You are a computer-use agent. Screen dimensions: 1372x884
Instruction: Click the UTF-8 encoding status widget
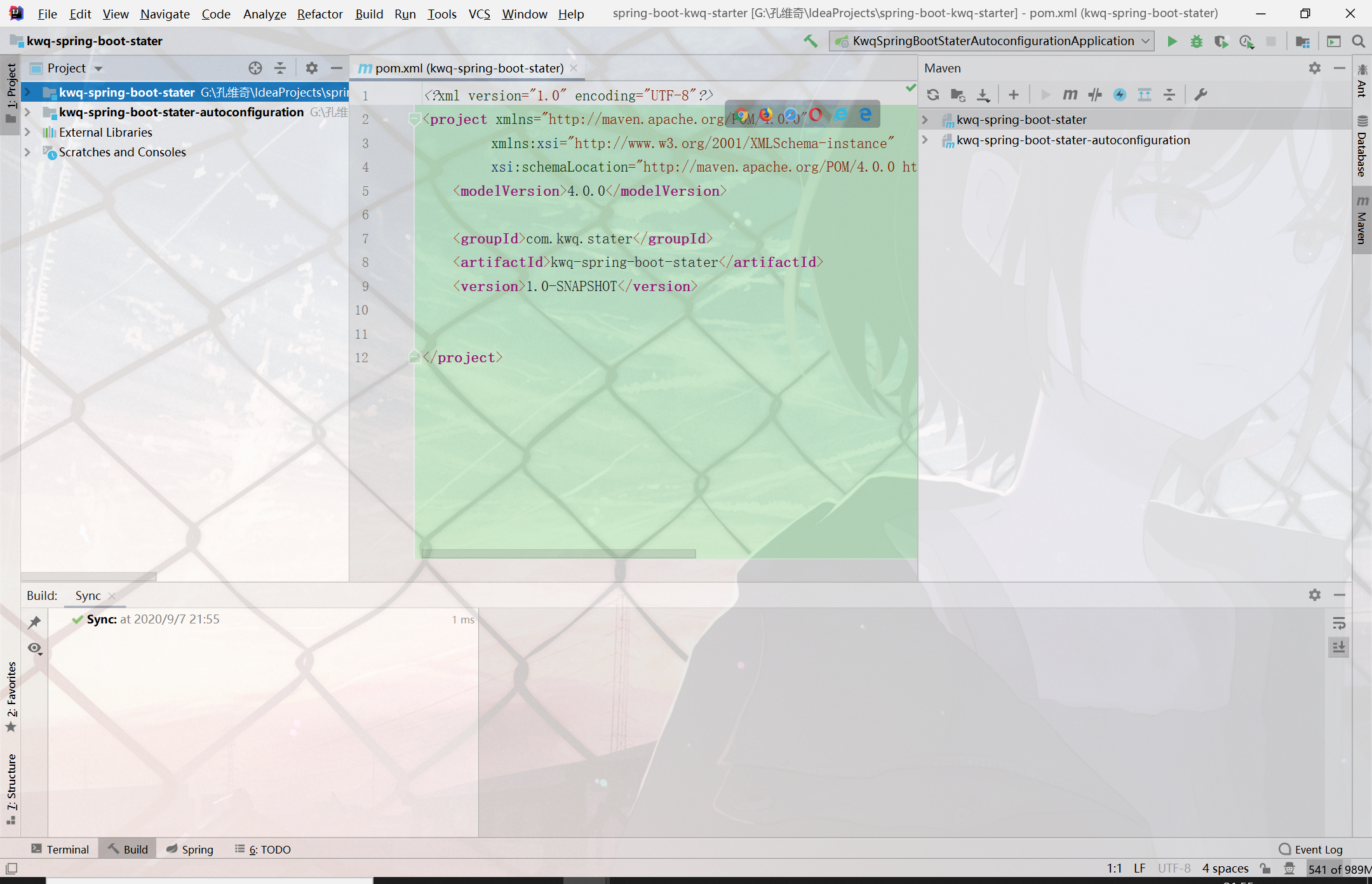1173,868
